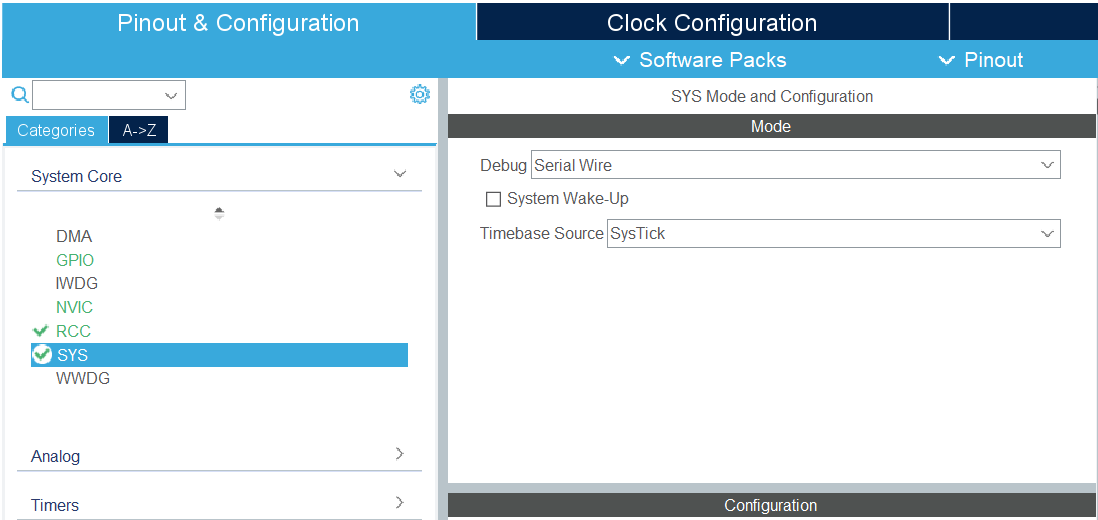Click the green checkmark beside RCC

coord(41,331)
